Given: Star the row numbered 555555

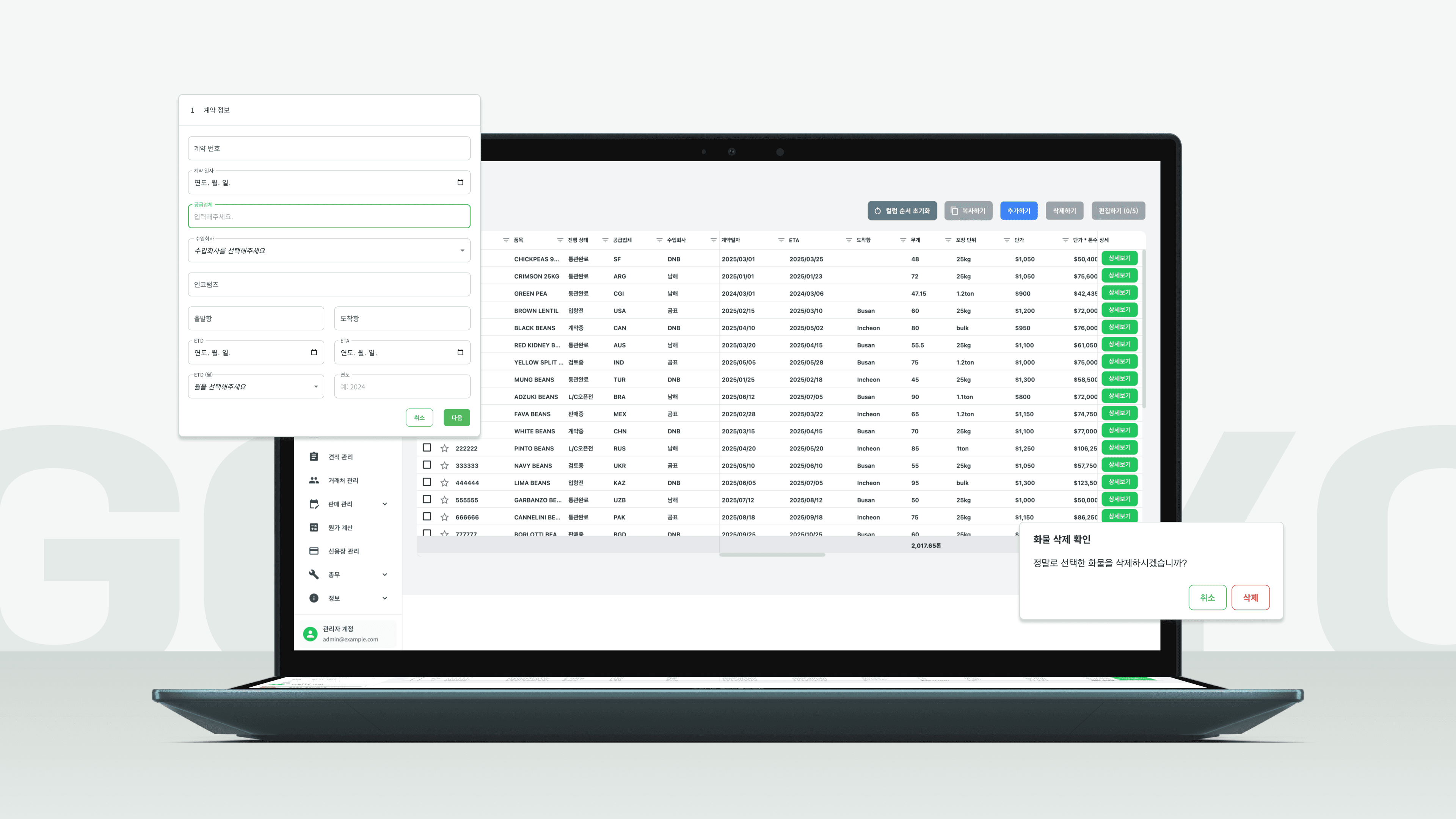Looking at the screenshot, I should pyautogui.click(x=444, y=500).
